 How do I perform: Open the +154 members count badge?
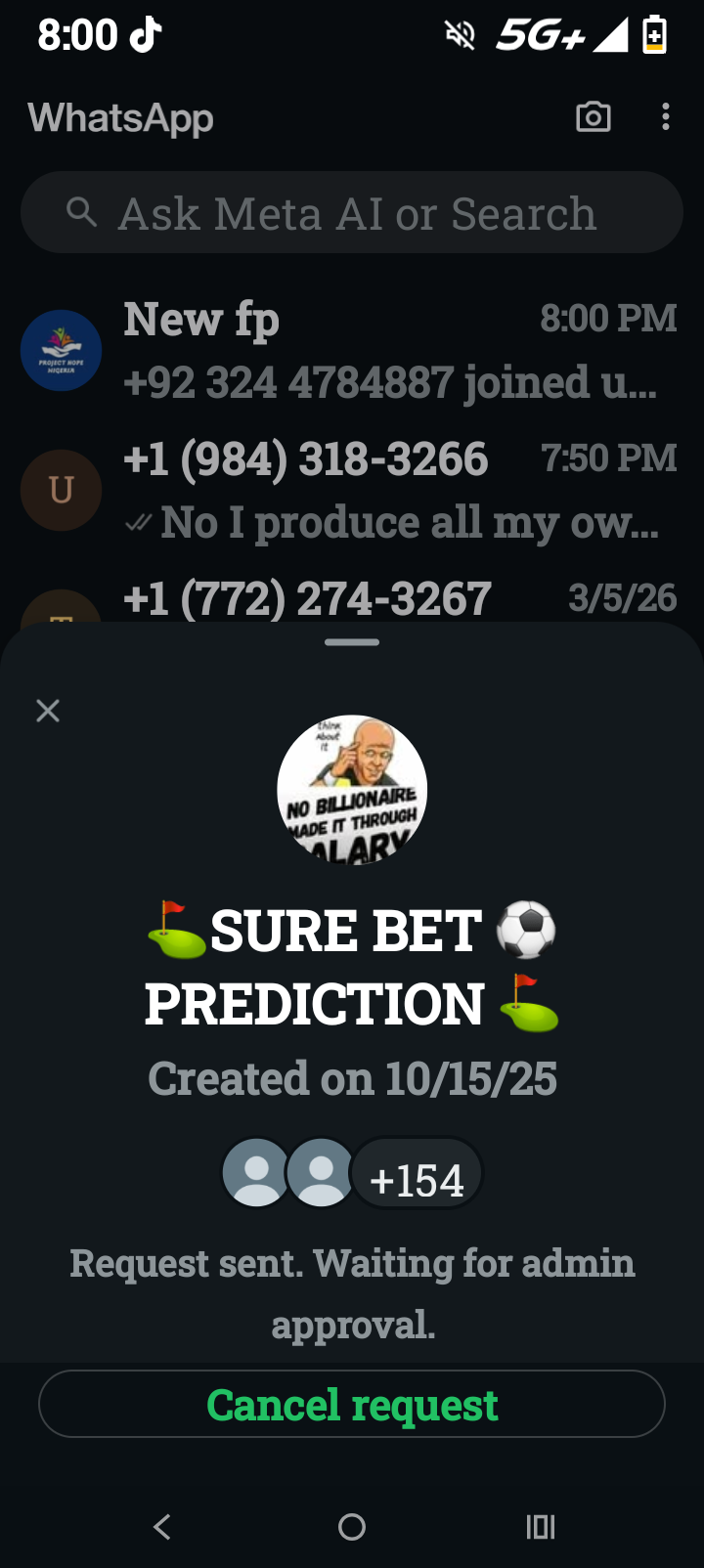coord(417,1172)
